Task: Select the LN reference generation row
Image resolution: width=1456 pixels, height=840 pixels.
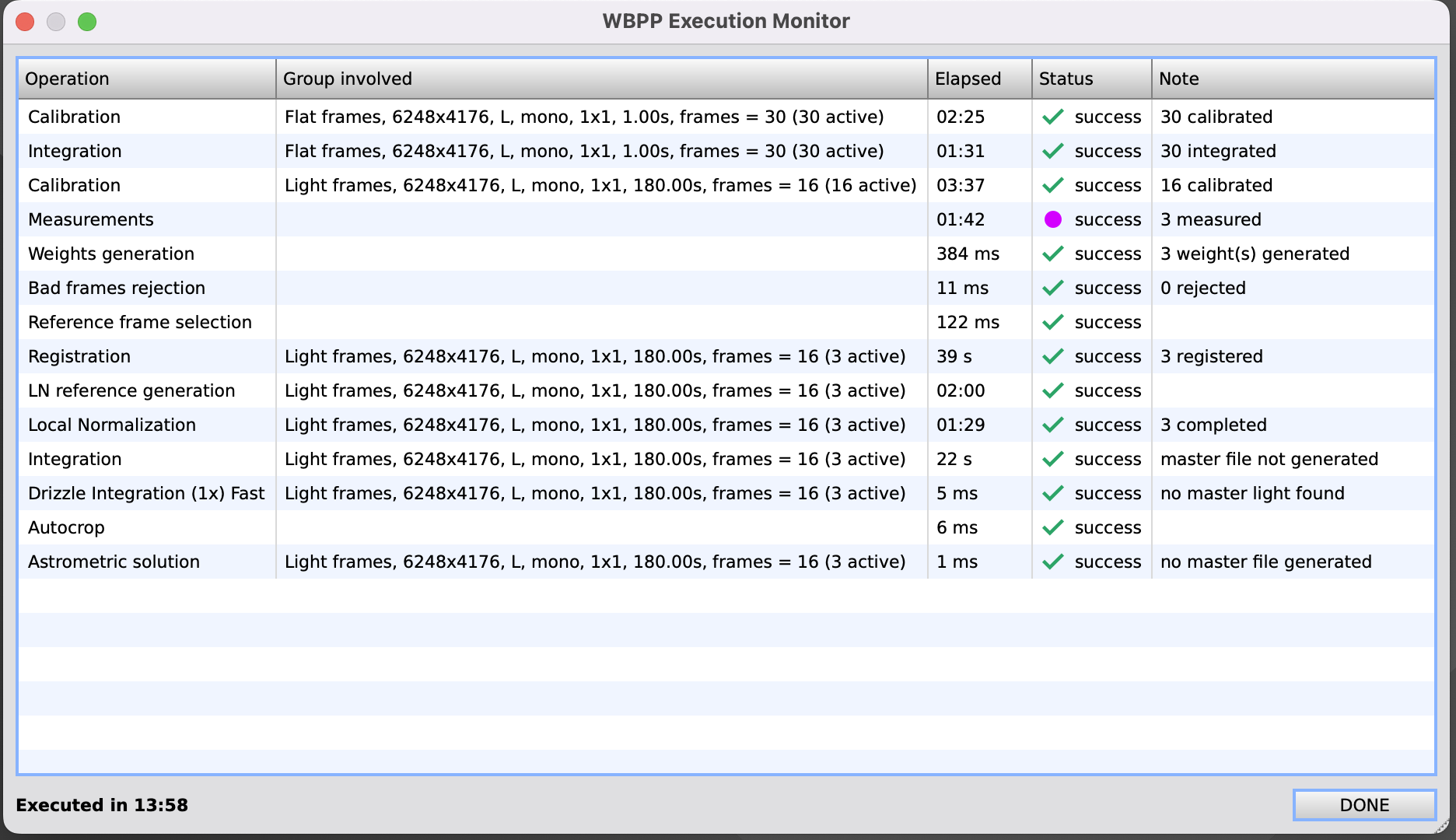Action: click(x=131, y=390)
